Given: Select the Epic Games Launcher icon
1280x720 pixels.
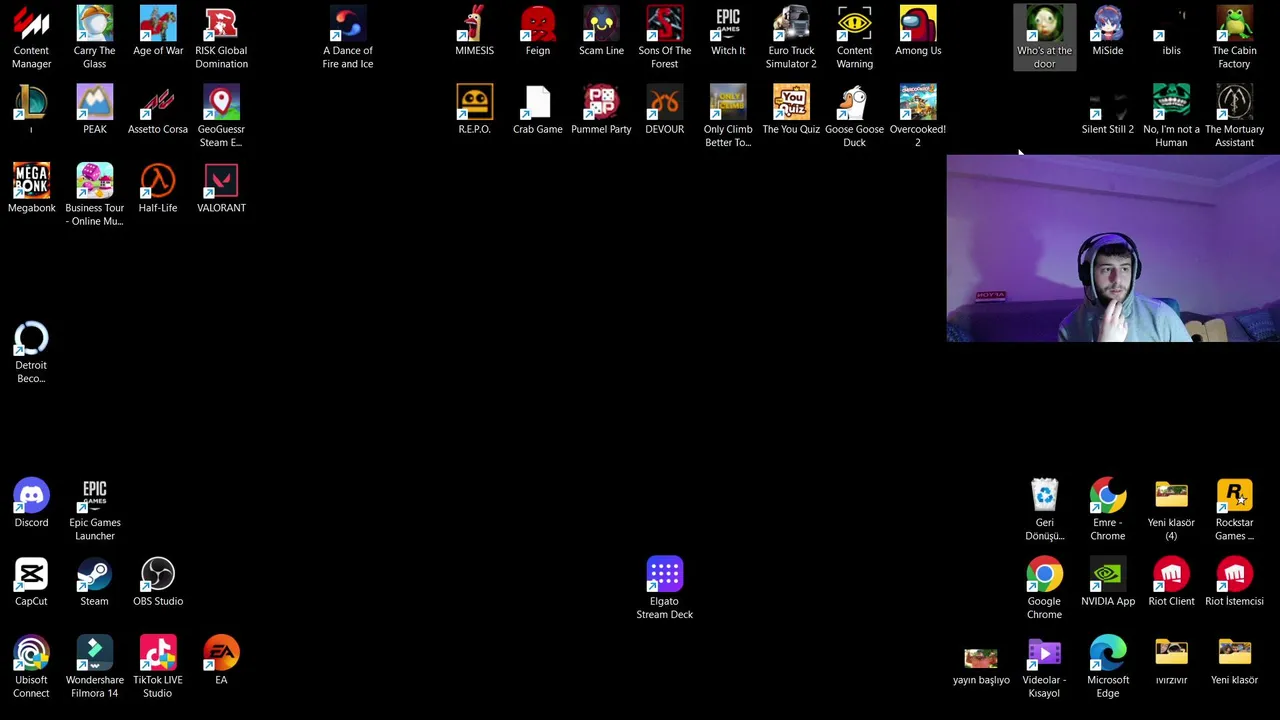Looking at the screenshot, I should 94,509.
